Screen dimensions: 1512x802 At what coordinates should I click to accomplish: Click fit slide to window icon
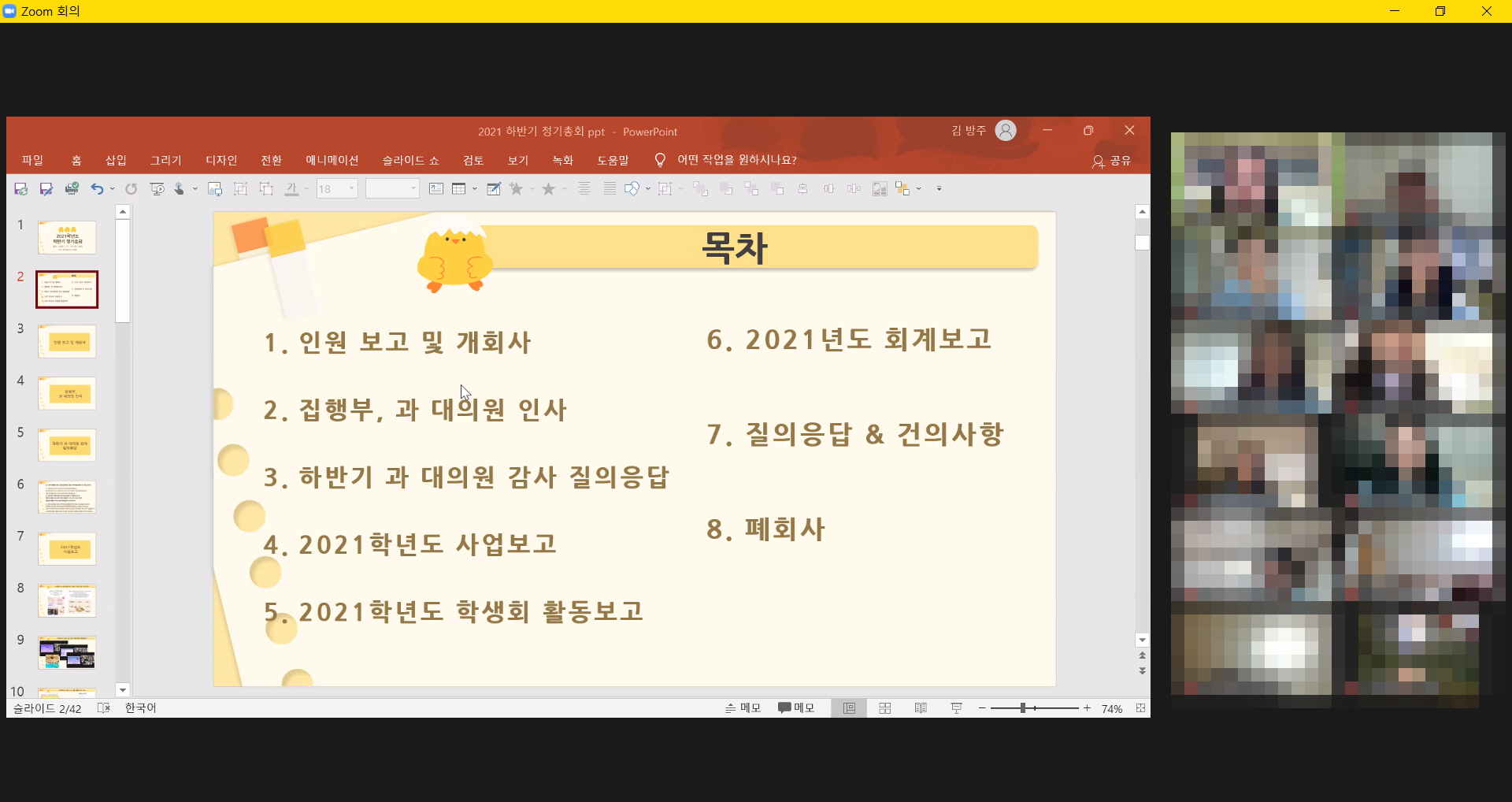(x=1140, y=708)
